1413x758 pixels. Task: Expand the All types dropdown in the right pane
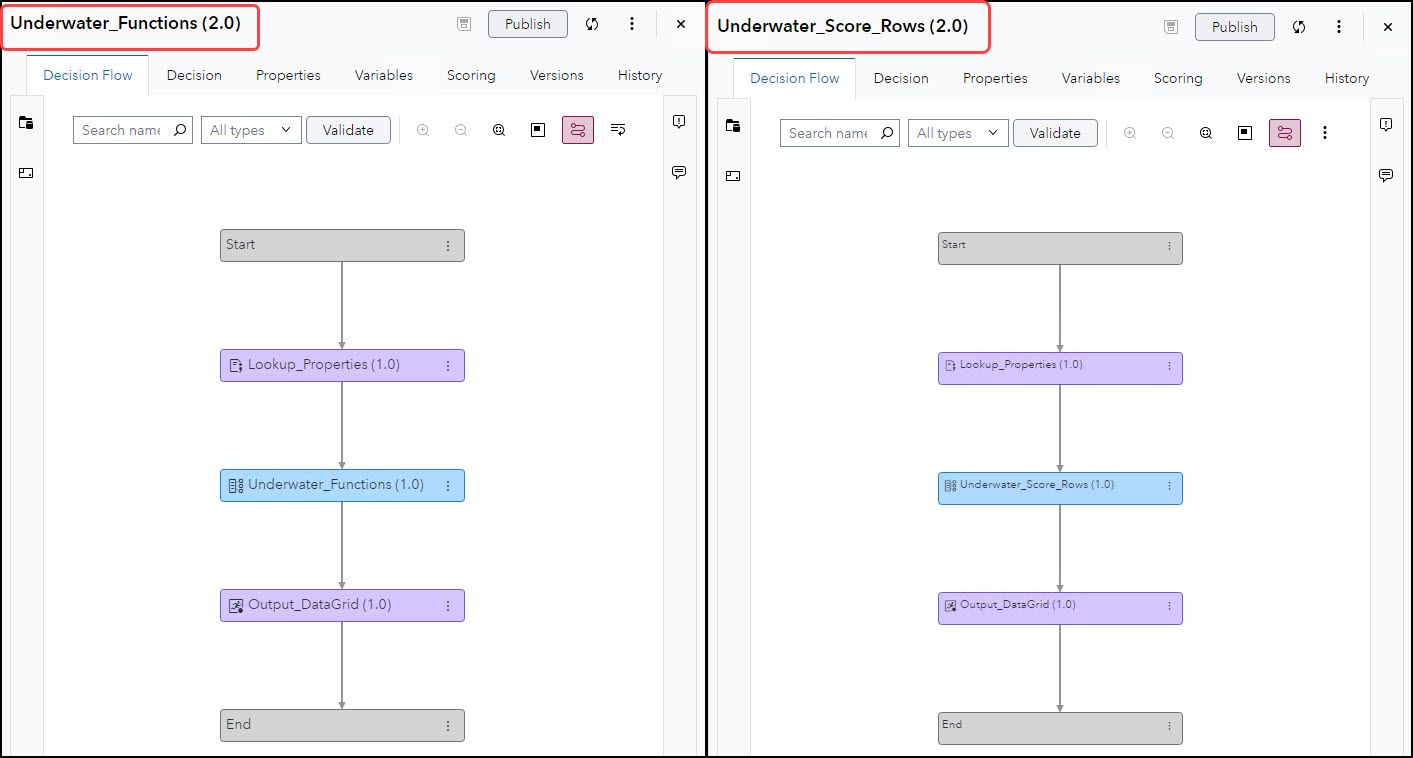tap(957, 132)
